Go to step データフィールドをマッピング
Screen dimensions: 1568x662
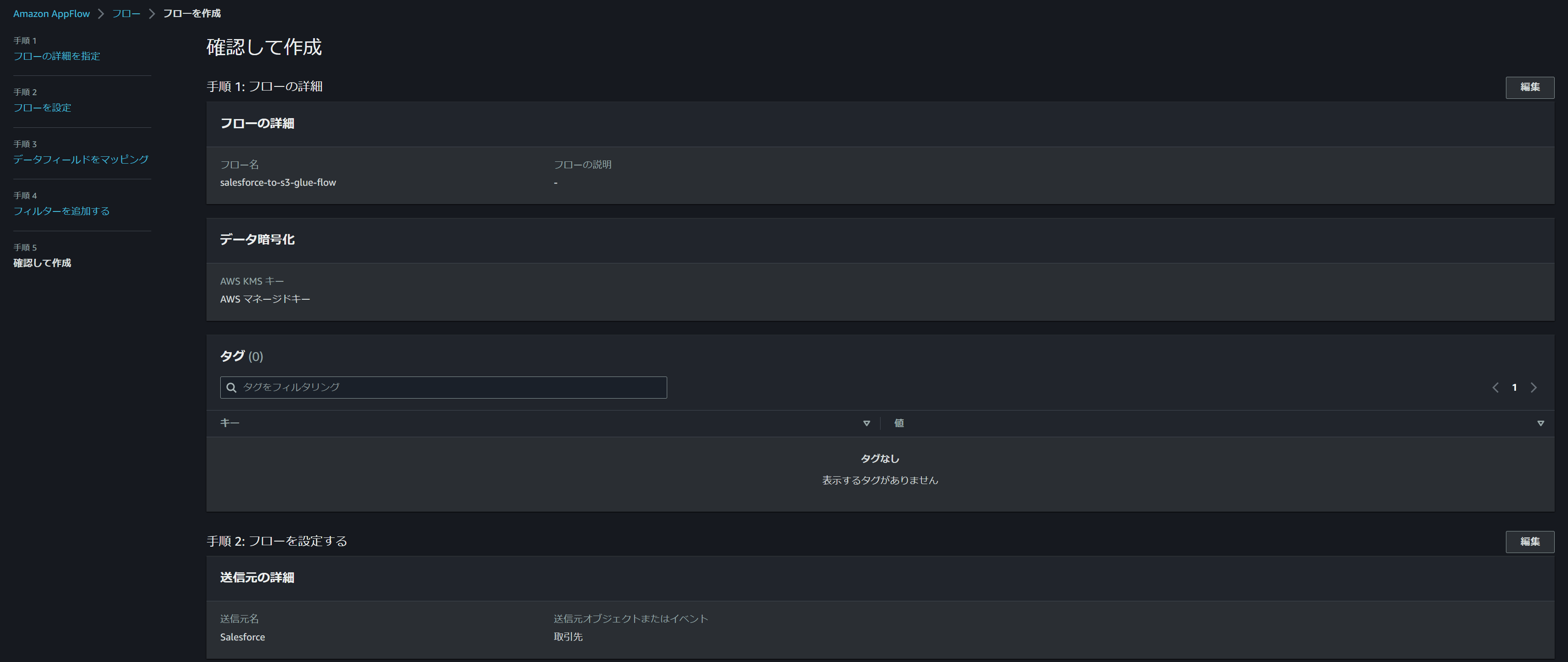coord(80,160)
